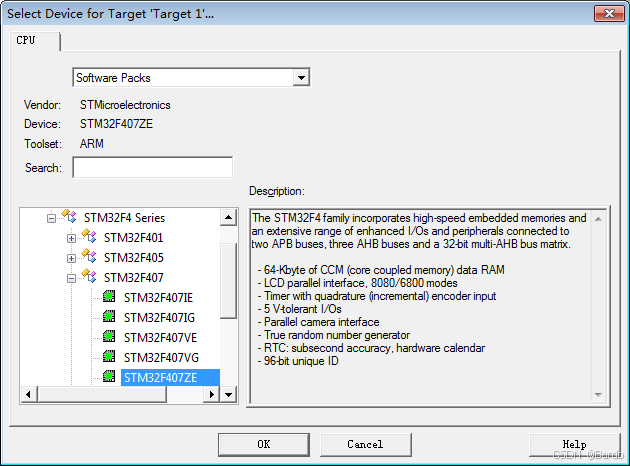This screenshot has height=466, width=630.
Task: Close the Select Device dialog
Action: [609, 14]
